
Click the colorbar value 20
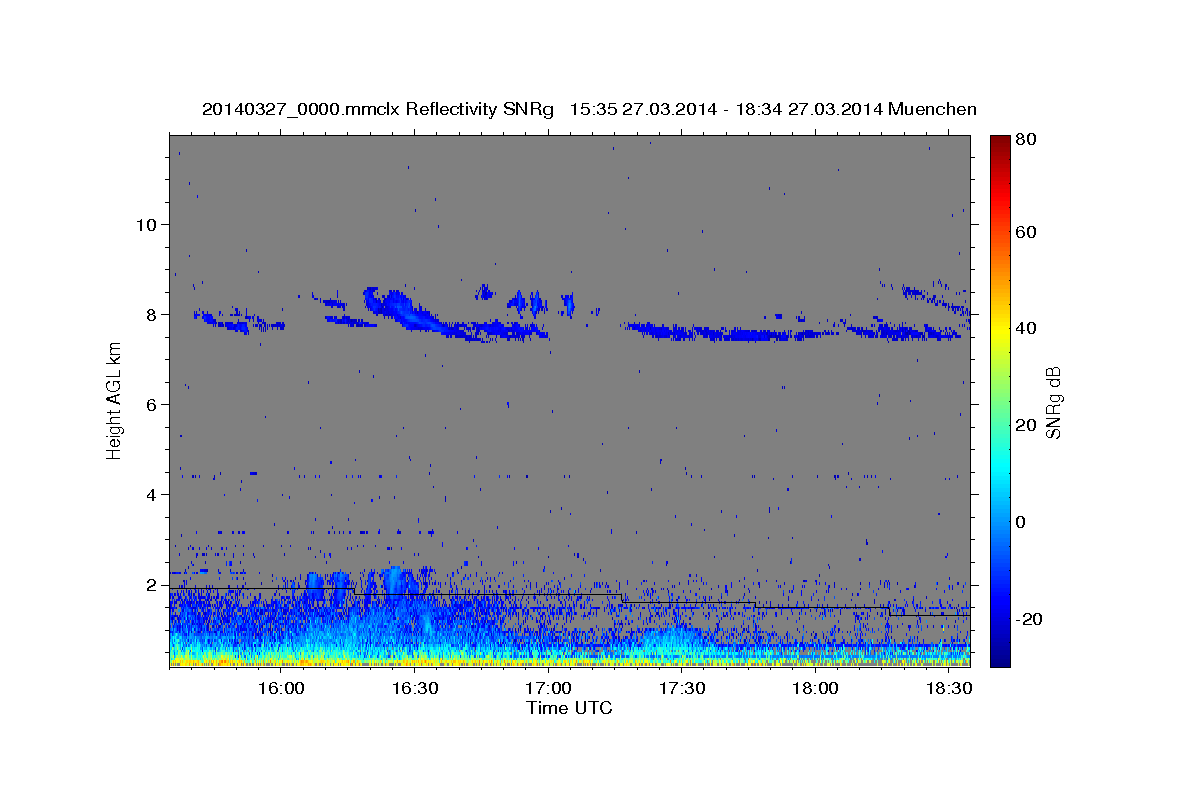[x=1028, y=425]
